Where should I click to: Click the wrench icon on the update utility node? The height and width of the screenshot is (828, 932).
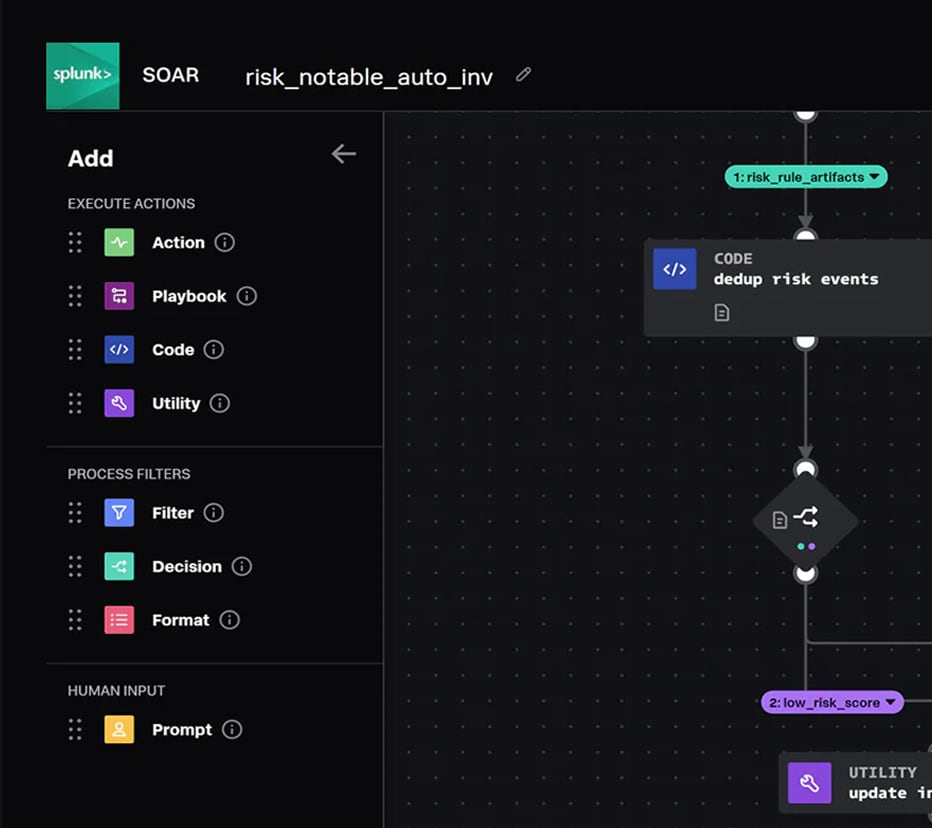point(812,783)
